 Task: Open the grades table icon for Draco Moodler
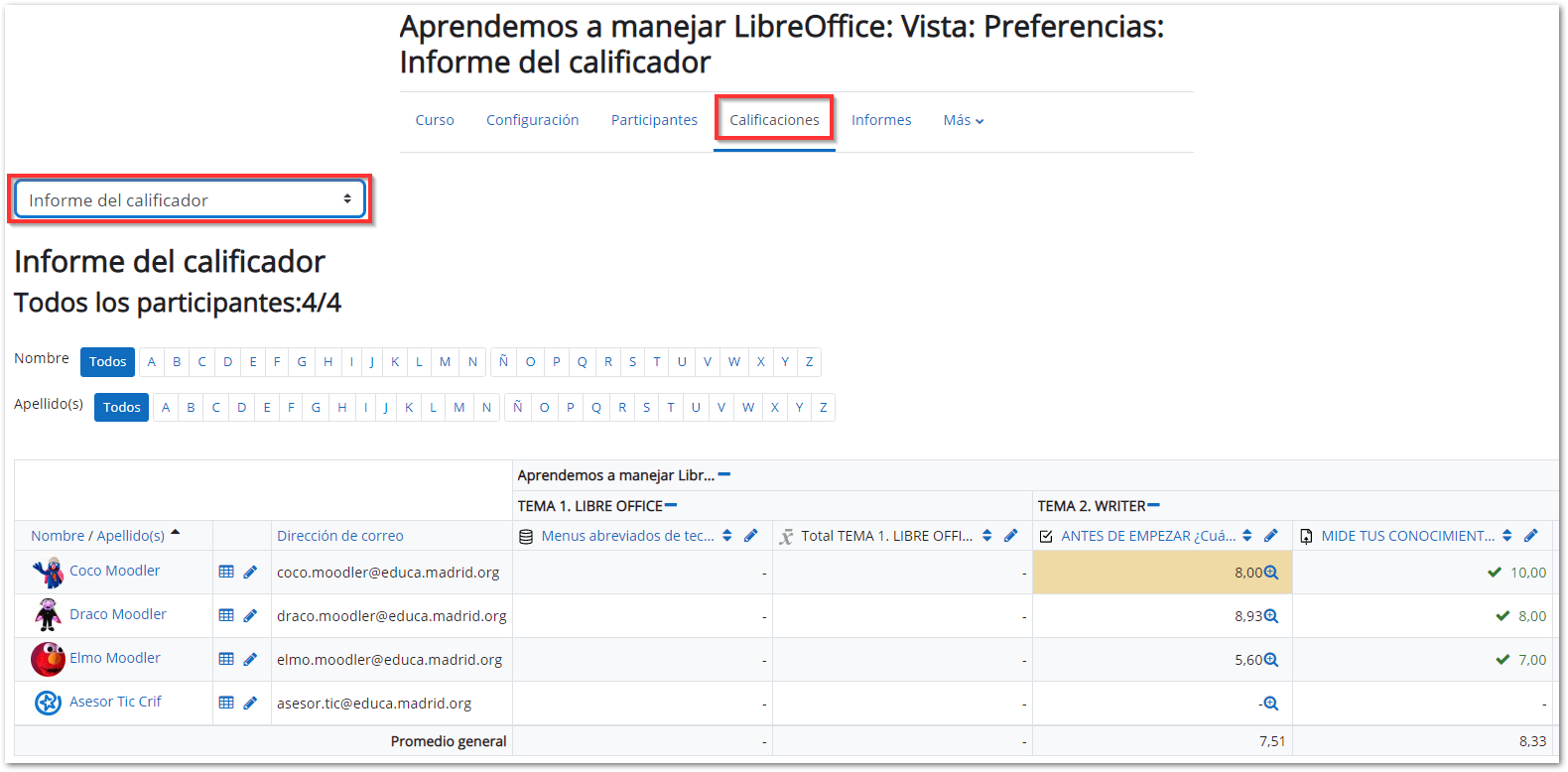226,615
